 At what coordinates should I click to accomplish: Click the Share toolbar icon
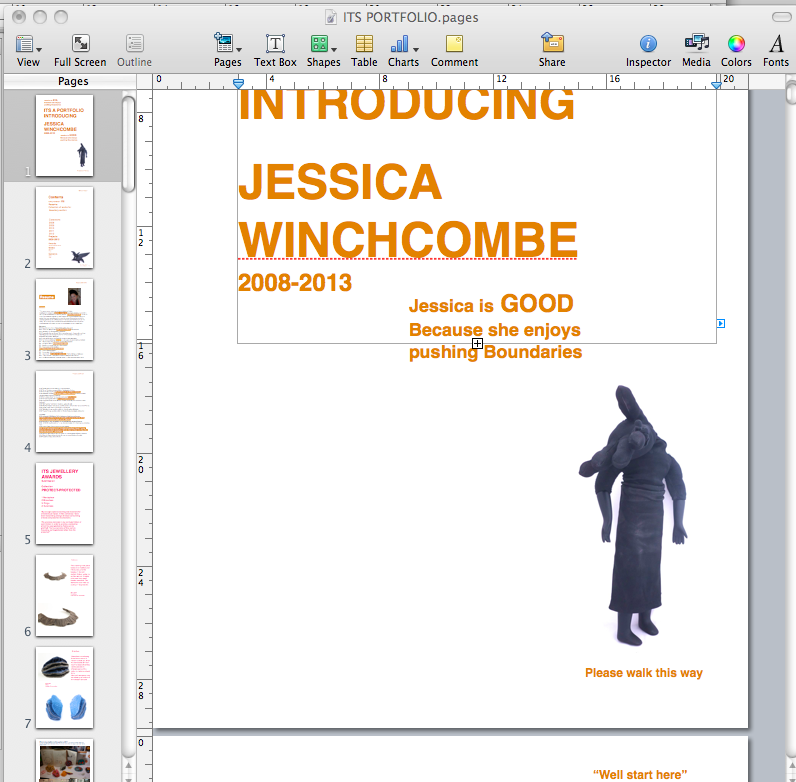tap(552, 44)
